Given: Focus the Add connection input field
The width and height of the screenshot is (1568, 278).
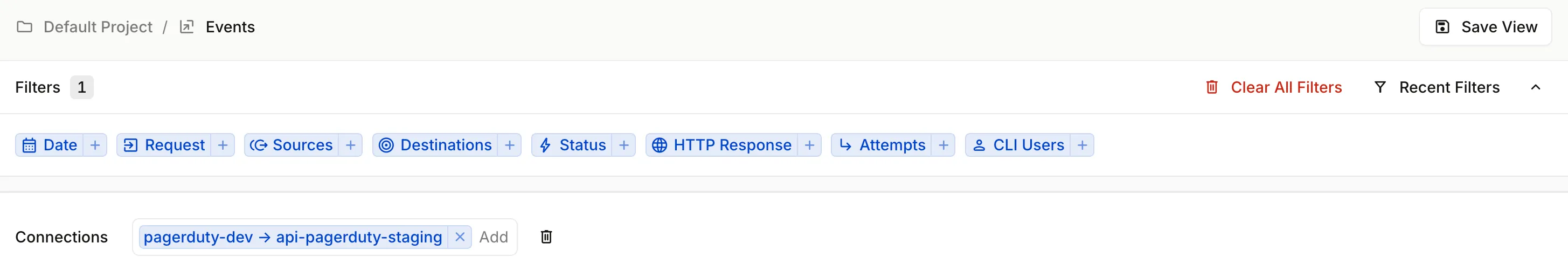Looking at the screenshot, I should [x=494, y=237].
